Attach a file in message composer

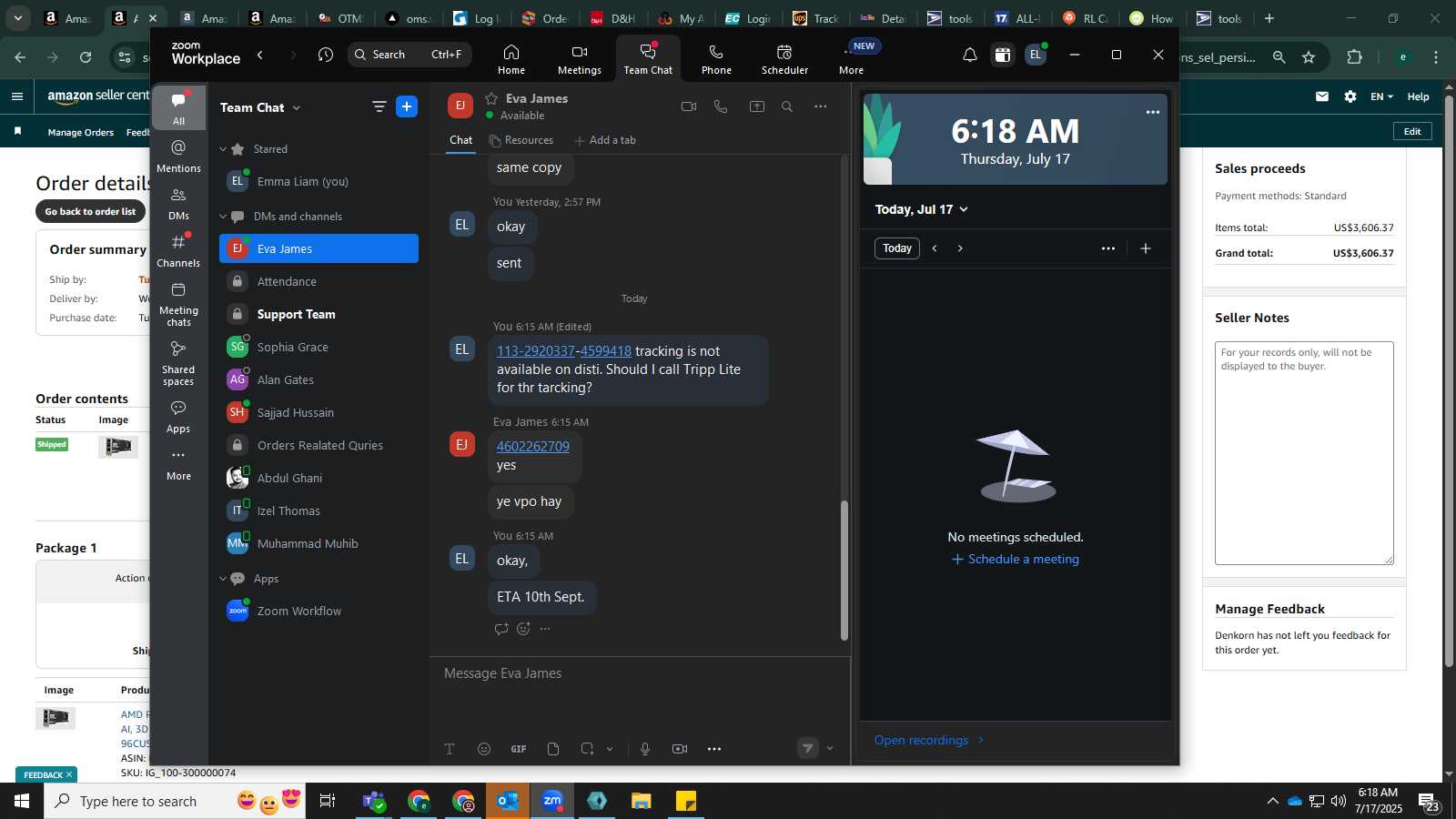tap(553, 749)
